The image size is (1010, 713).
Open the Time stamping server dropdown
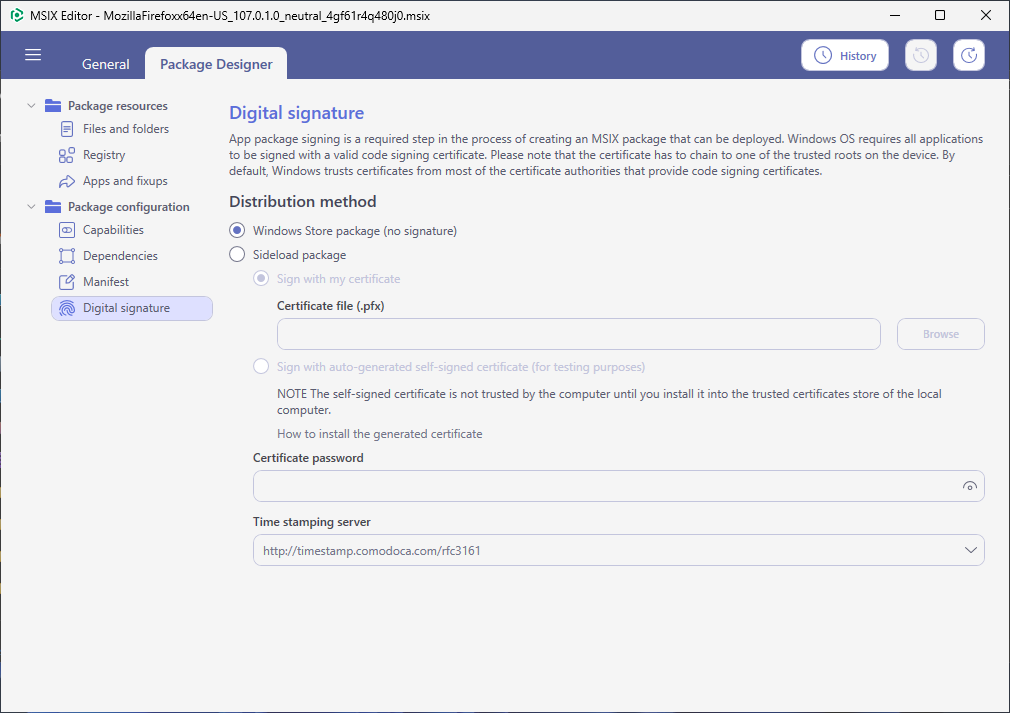point(970,550)
